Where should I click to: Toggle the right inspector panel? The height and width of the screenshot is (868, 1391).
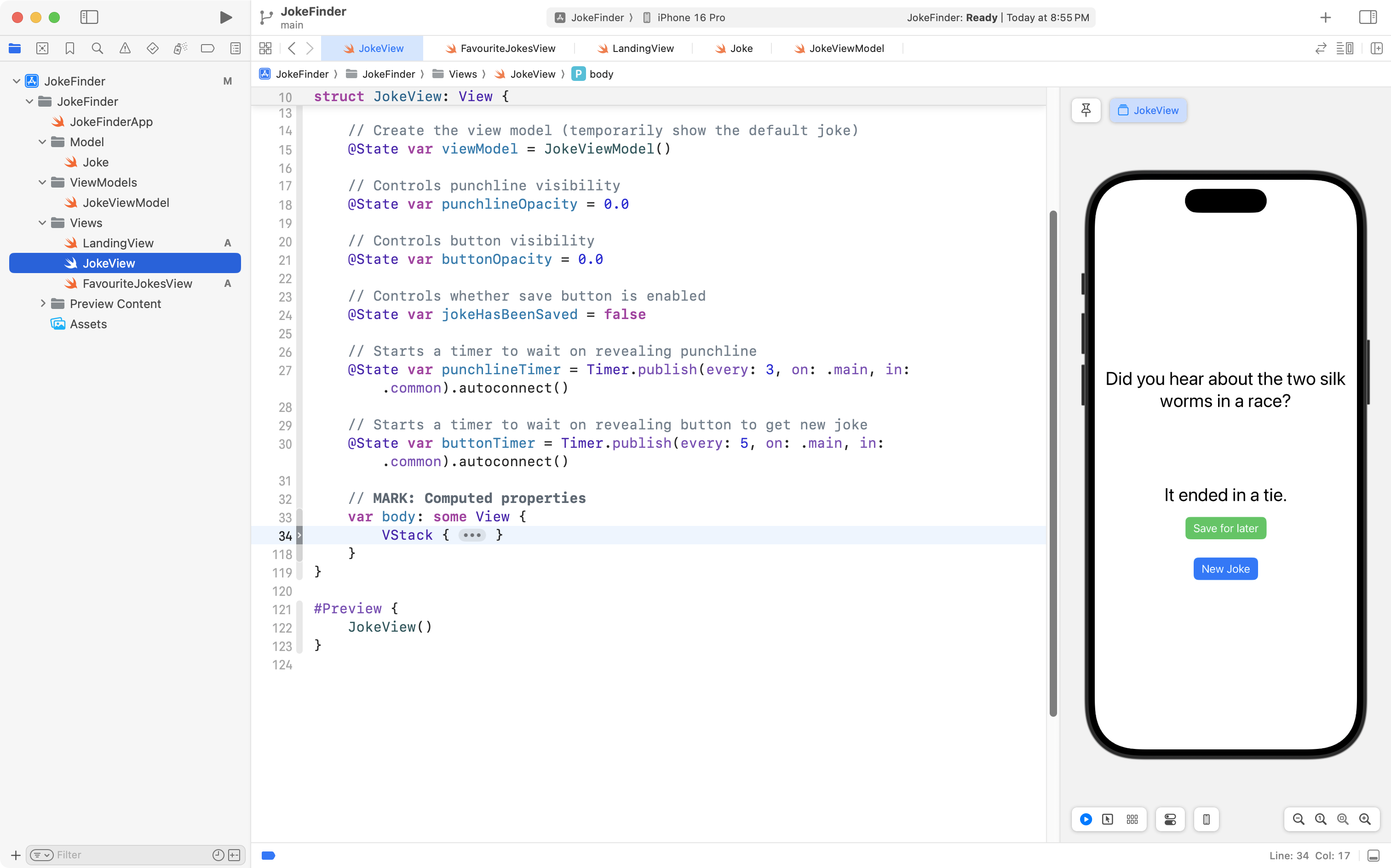click(x=1368, y=17)
